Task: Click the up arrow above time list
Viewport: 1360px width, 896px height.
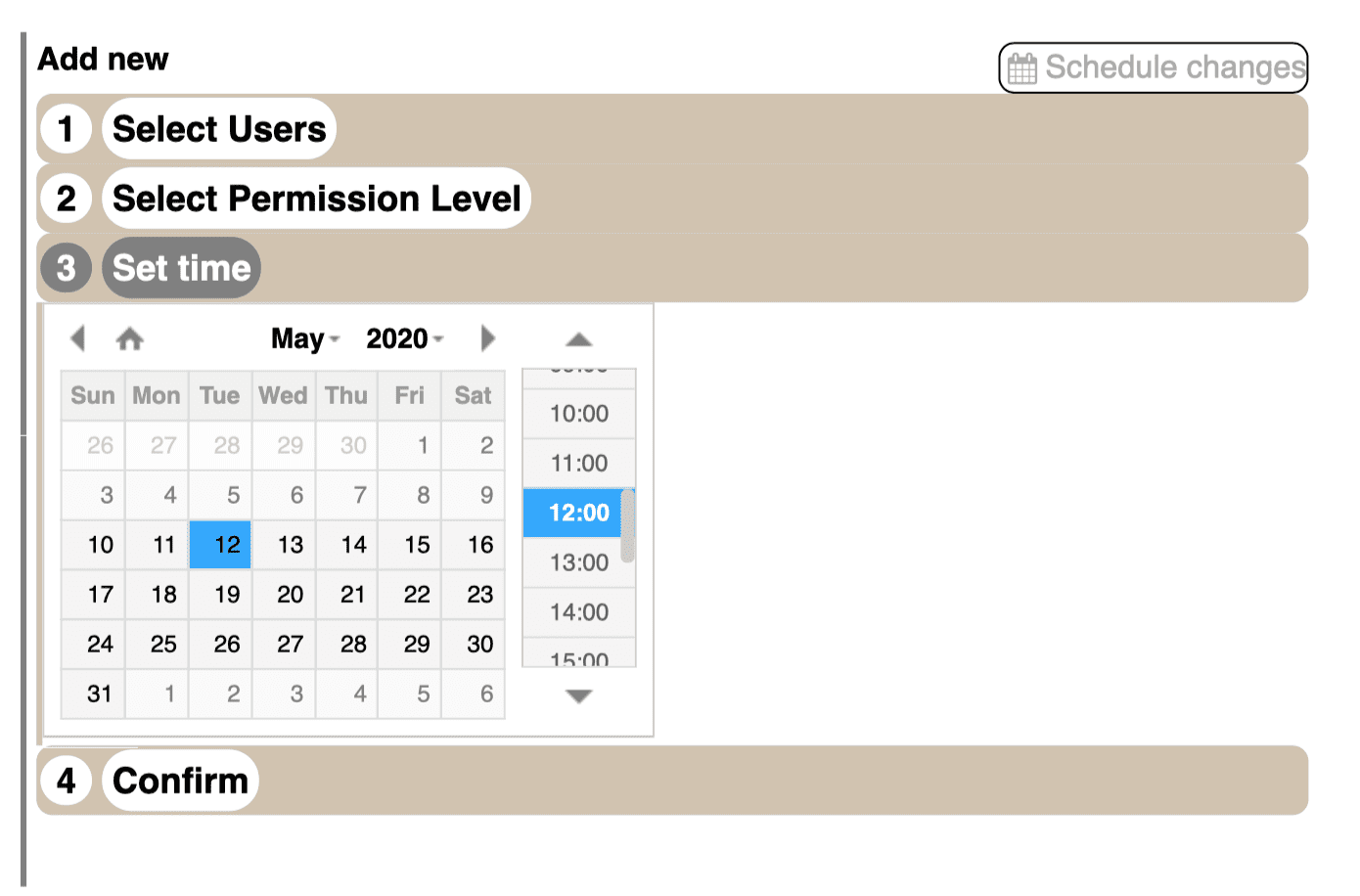Action: 579,339
